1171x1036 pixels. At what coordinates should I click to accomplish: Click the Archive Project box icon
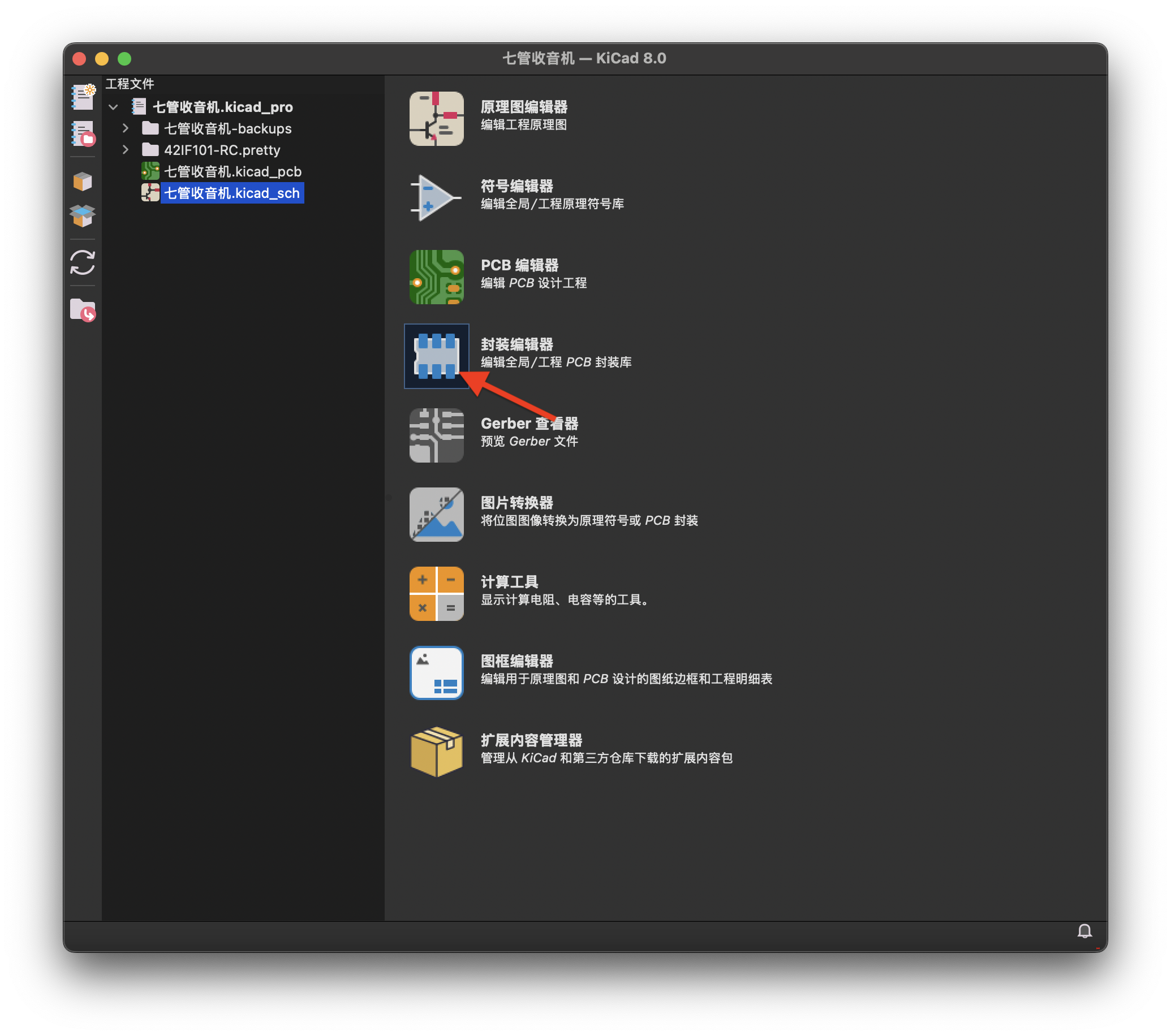pyautogui.click(x=83, y=182)
